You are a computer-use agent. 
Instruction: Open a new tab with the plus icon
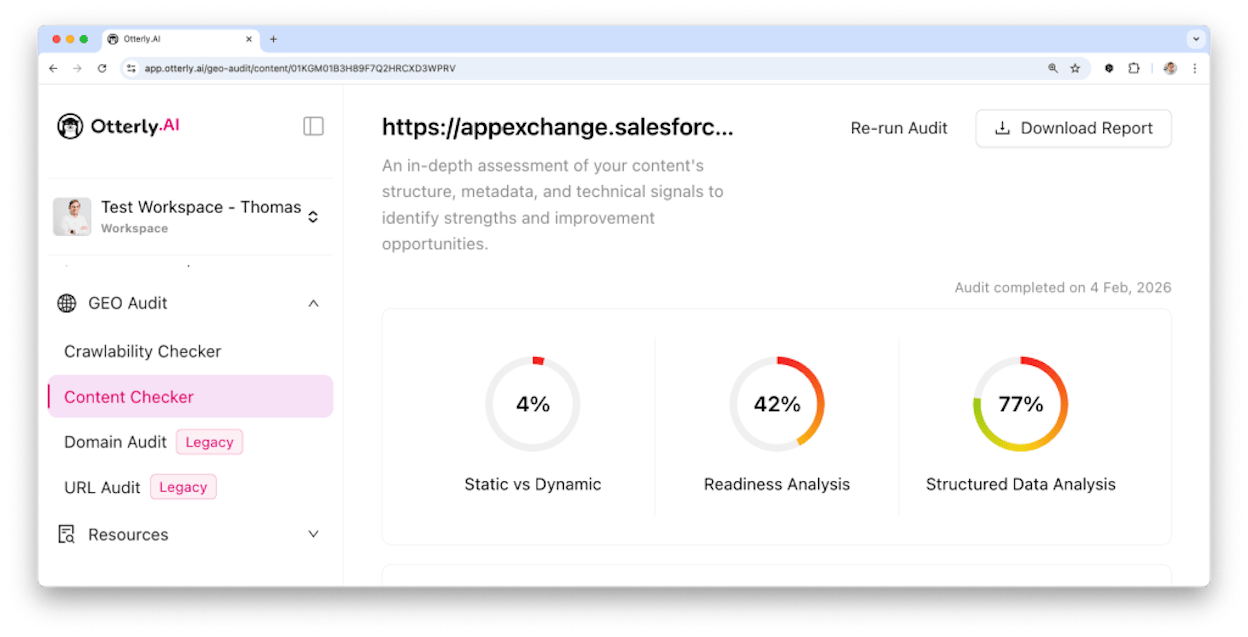click(273, 39)
